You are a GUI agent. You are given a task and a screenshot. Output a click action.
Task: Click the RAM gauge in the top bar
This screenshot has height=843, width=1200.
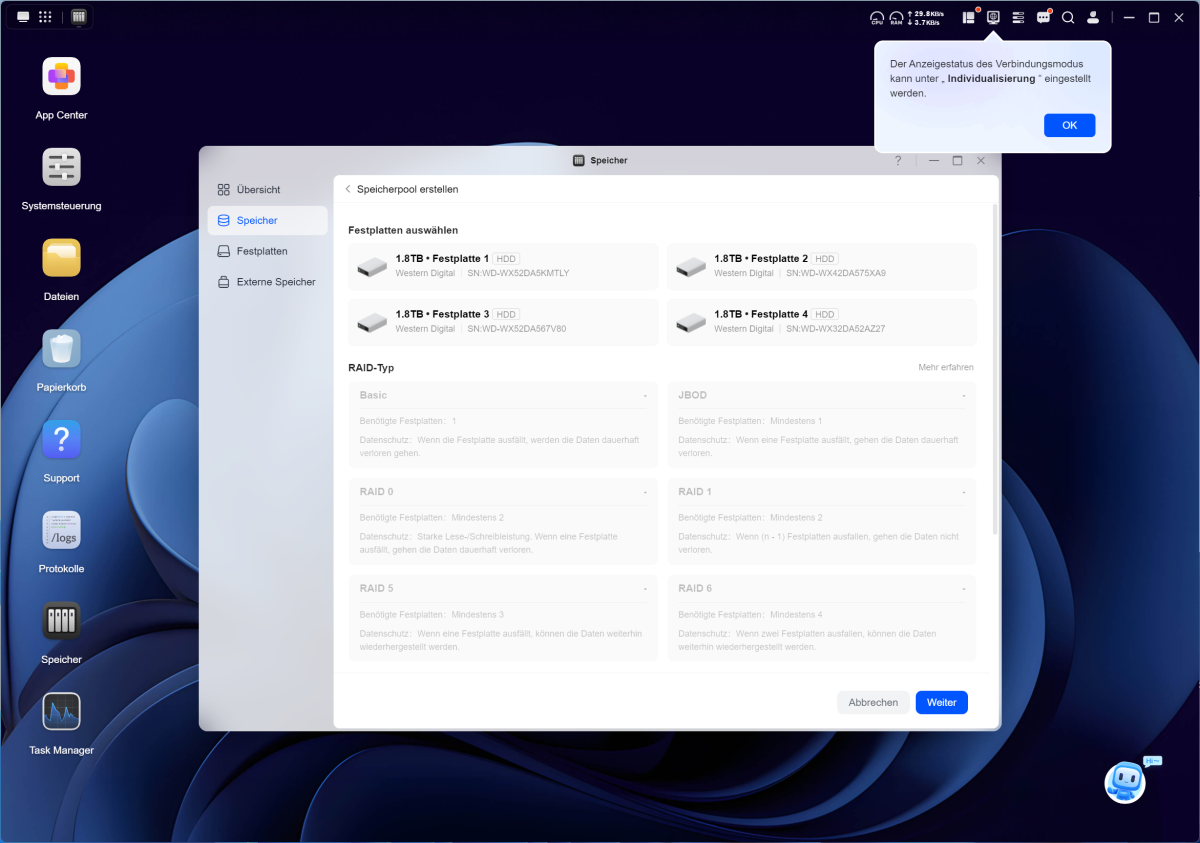(x=897, y=18)
